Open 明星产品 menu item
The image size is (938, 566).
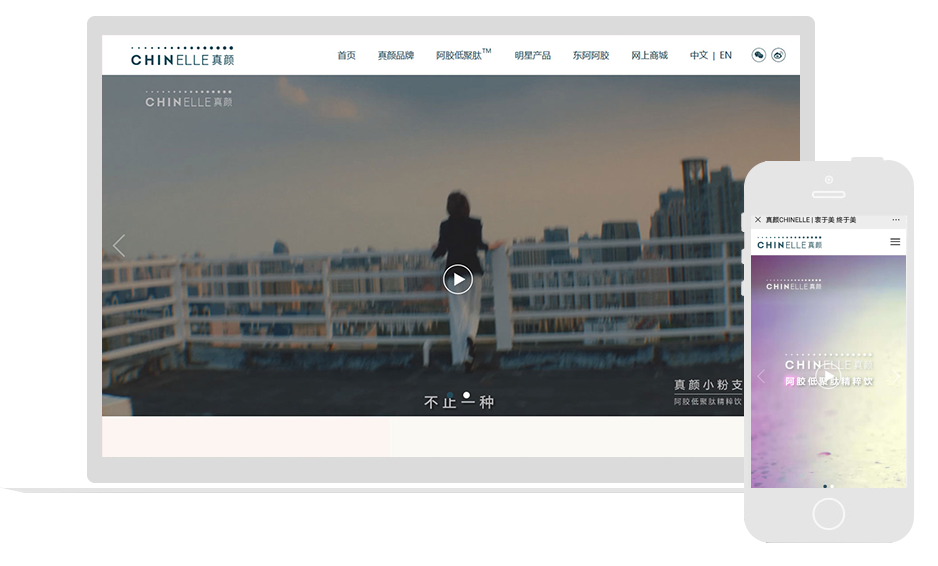[x=532, y=56]
